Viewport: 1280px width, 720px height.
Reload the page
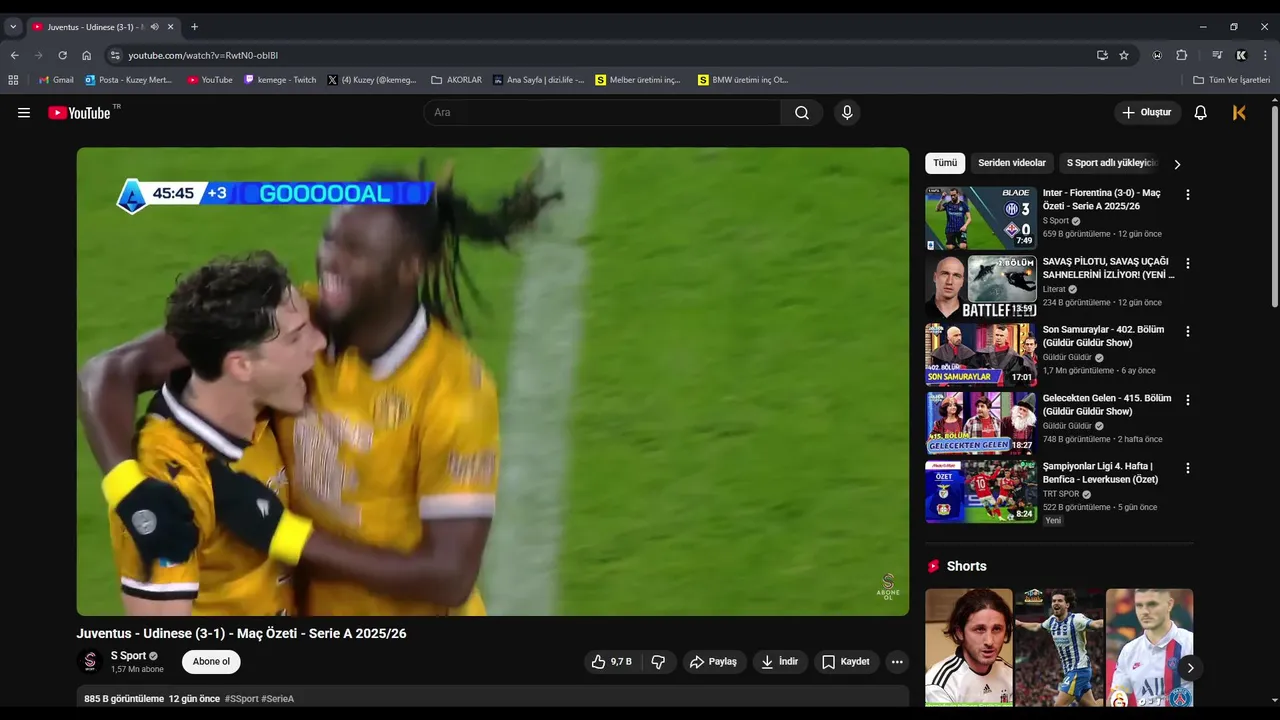coord(62,55)
